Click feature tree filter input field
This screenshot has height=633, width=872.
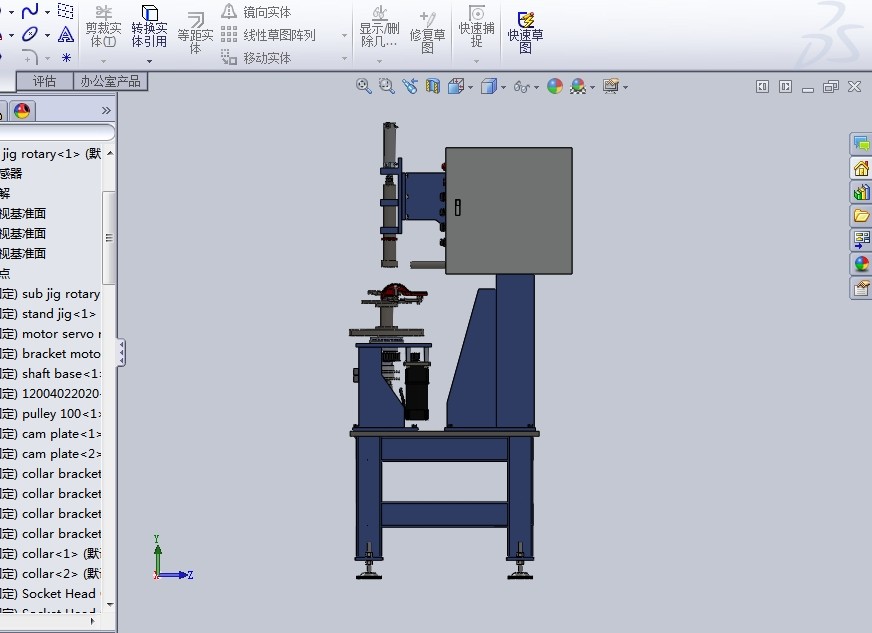[x=57, y=132]
